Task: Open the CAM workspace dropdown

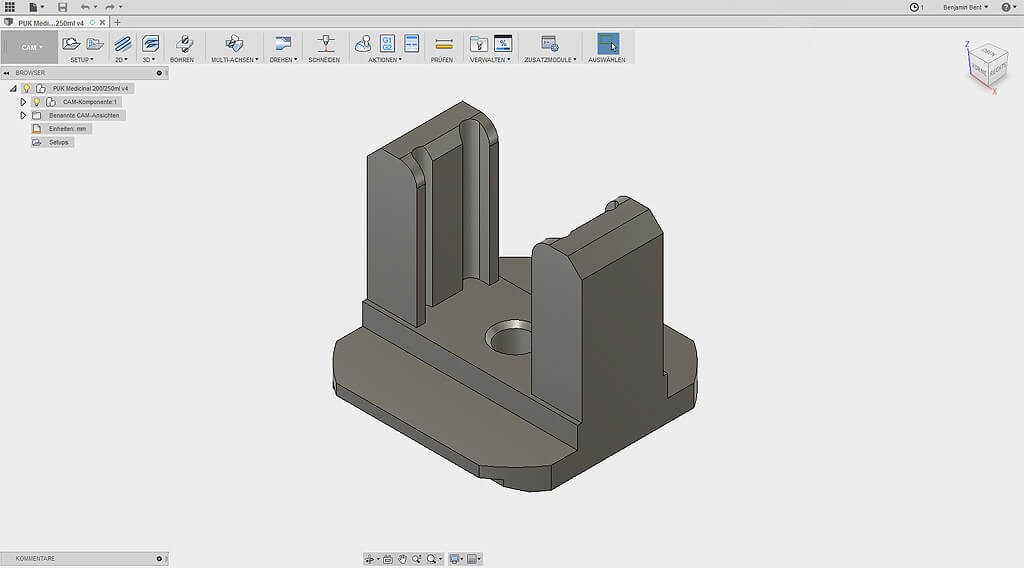Action: [30, 47]
